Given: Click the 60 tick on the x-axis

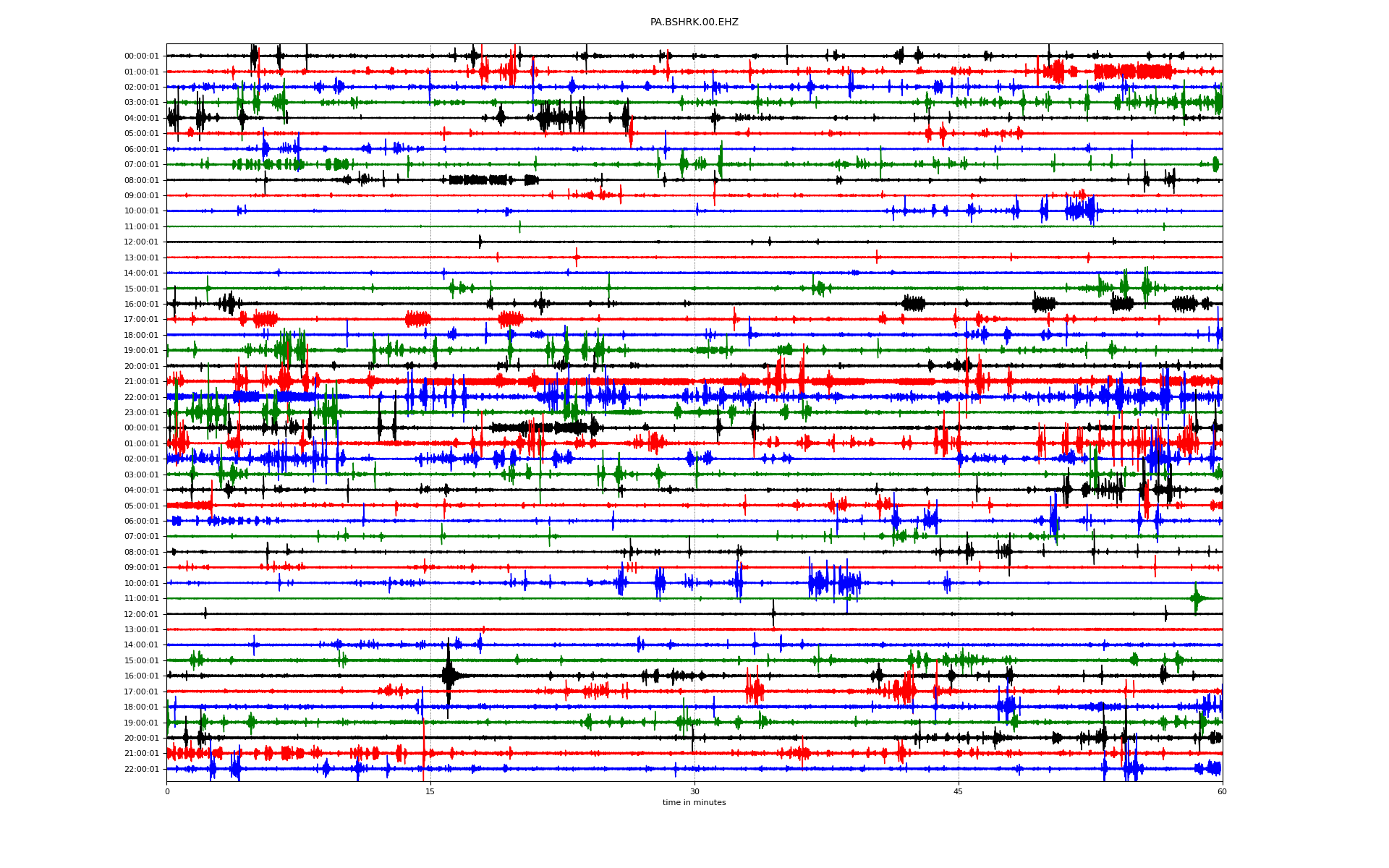Looking at the screenshot, I should [x=1222, y=791].
